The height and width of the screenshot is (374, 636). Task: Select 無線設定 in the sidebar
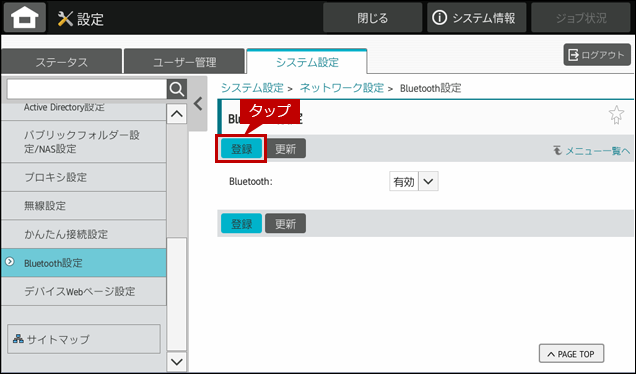pyautogui.click(x=84, y=206)
